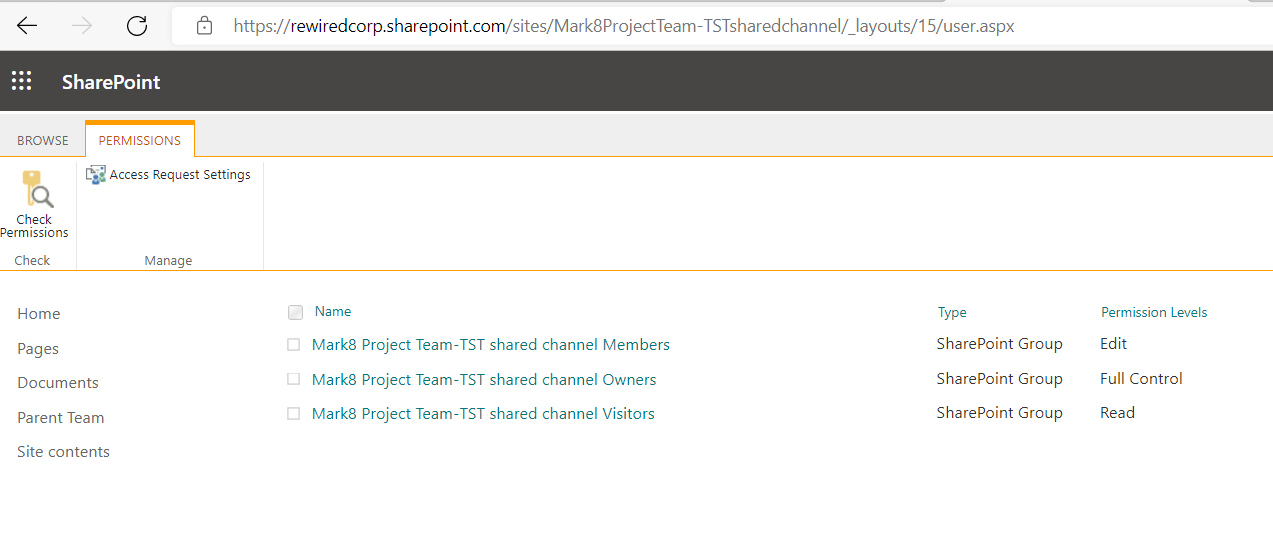Open Site contents in left navigation
Viewport: 1273px width, 537px height.
coord(63,452)
